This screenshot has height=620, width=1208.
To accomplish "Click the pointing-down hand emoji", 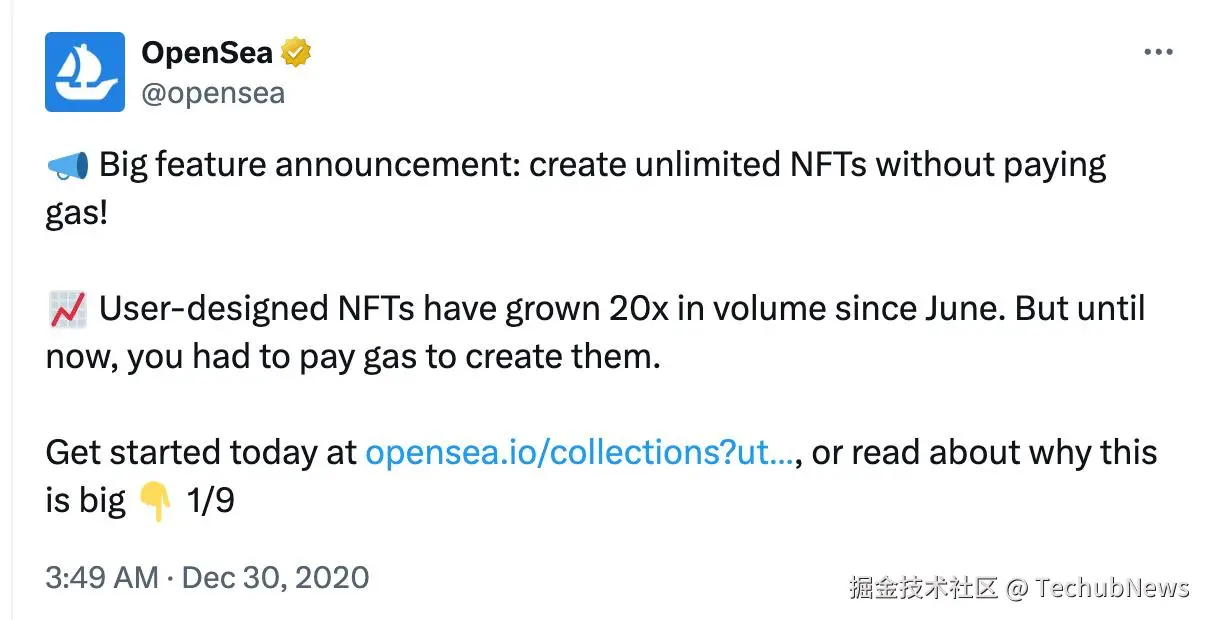I will (156, 500).
